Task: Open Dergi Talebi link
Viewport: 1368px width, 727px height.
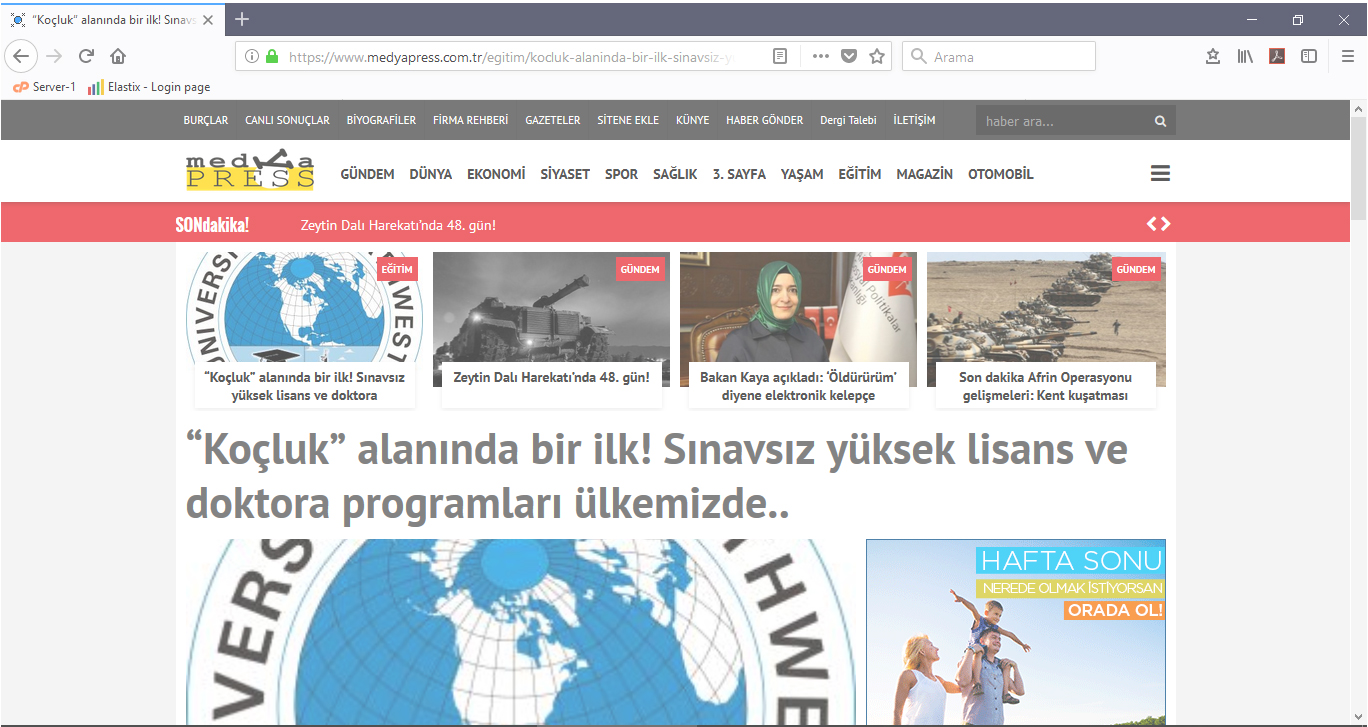Action: (x=848, y=120)
